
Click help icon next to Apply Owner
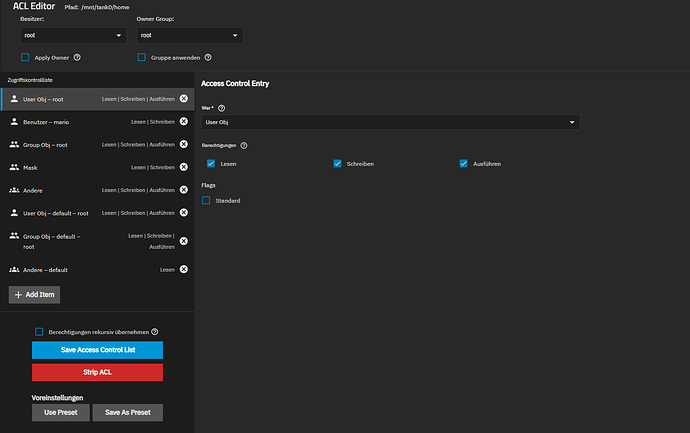point(77,58)
